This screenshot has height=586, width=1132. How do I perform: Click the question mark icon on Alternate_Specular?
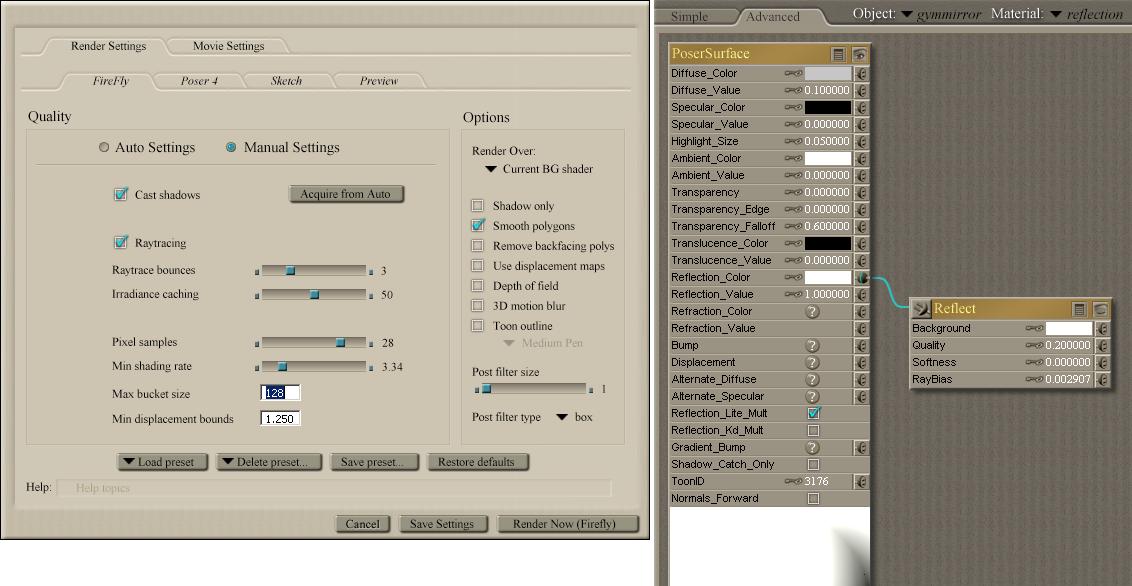(813, 396)
